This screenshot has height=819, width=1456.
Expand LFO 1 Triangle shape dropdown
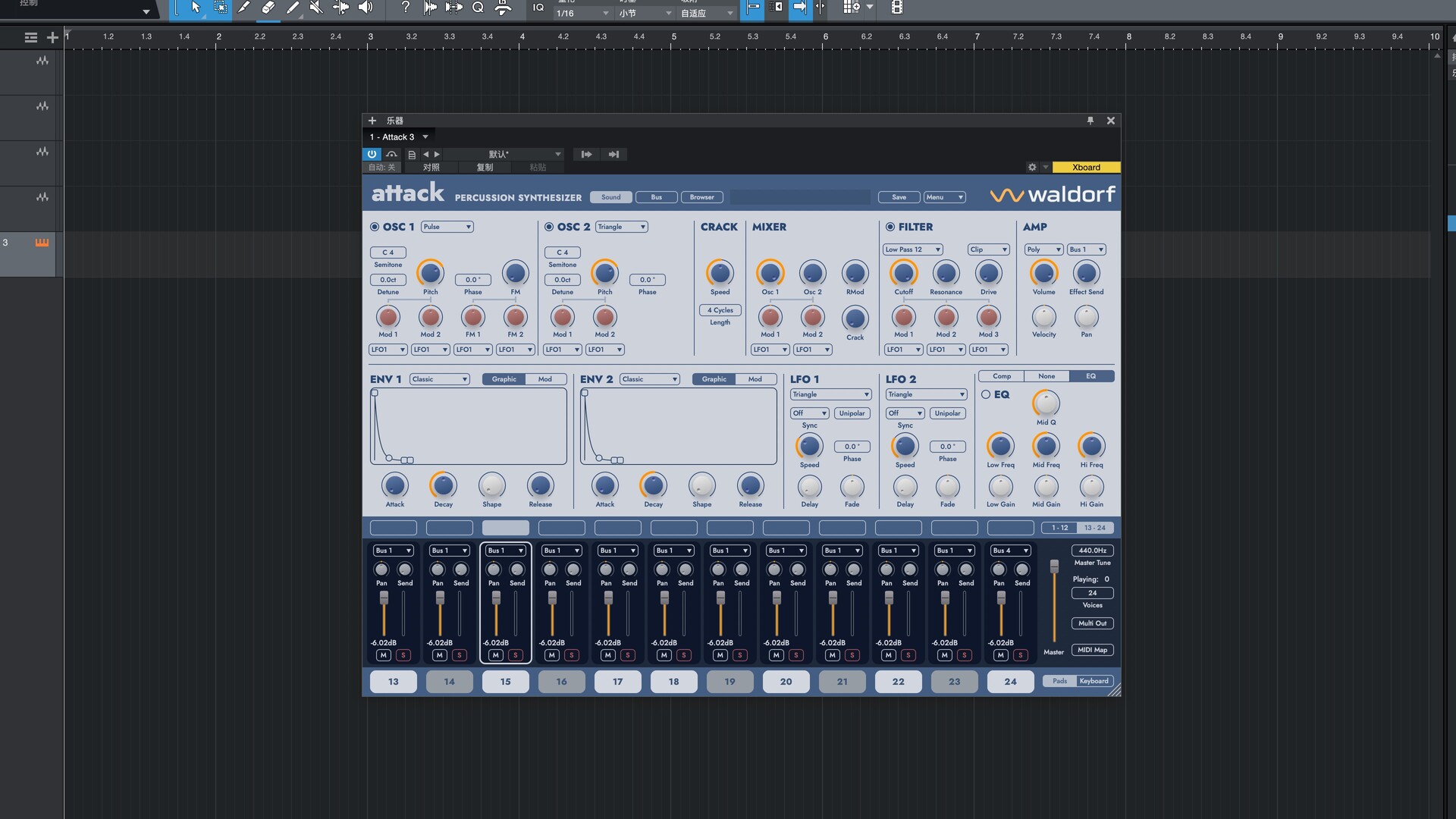coord(831,394)
